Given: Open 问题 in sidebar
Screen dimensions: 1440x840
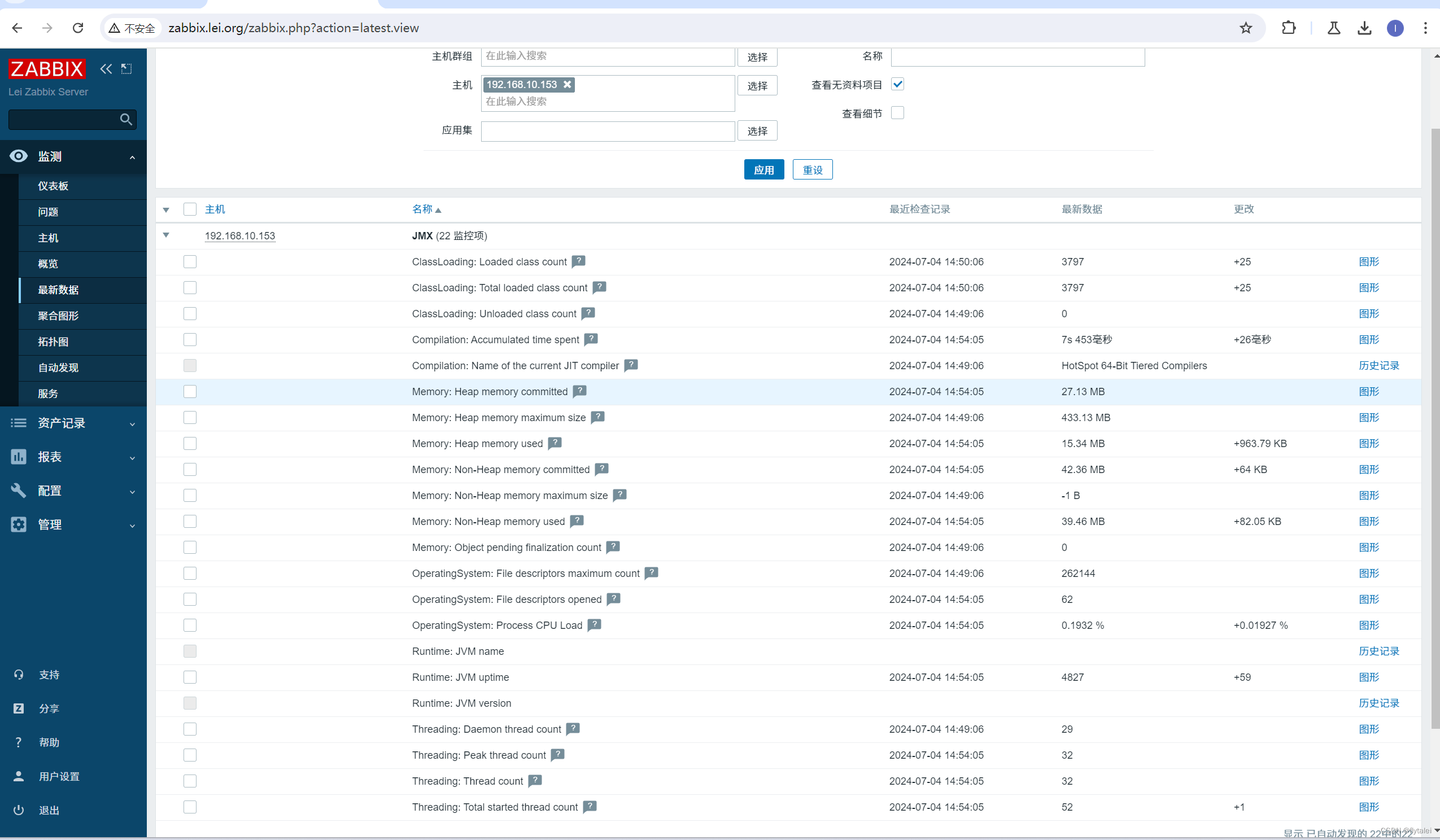Looking at the screenshot, I should pos(82,212).
